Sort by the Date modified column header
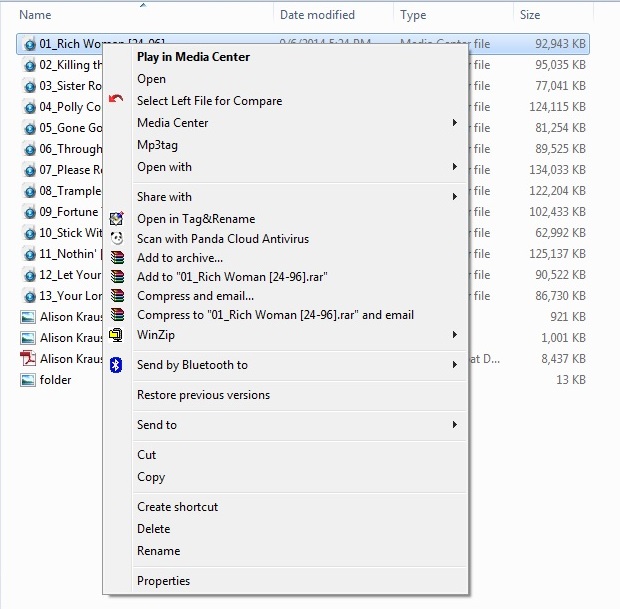This screenshot has width=620, height=609. pyautogui.click(x=317, y=15)
